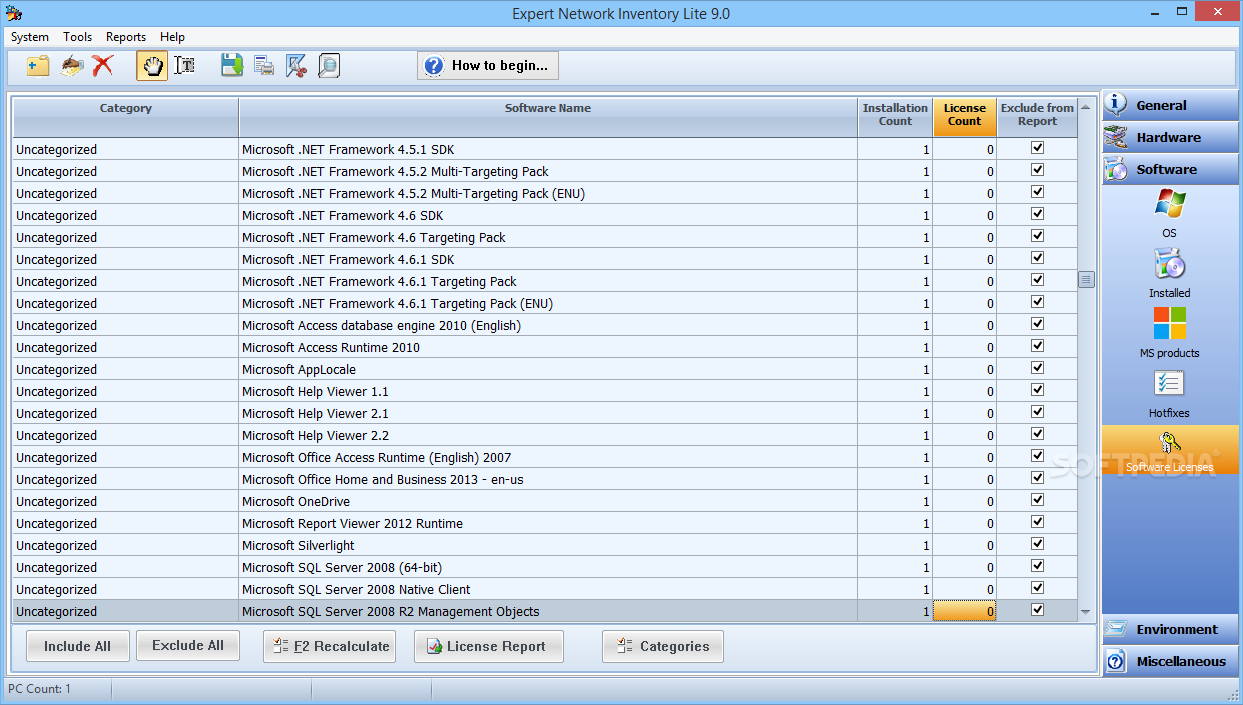Select Microsoft Office Home and Business 2013 row
Image resolution: width=1243 pixels, height=705 pixels.
pyautogui.click(x=545, y=479)
